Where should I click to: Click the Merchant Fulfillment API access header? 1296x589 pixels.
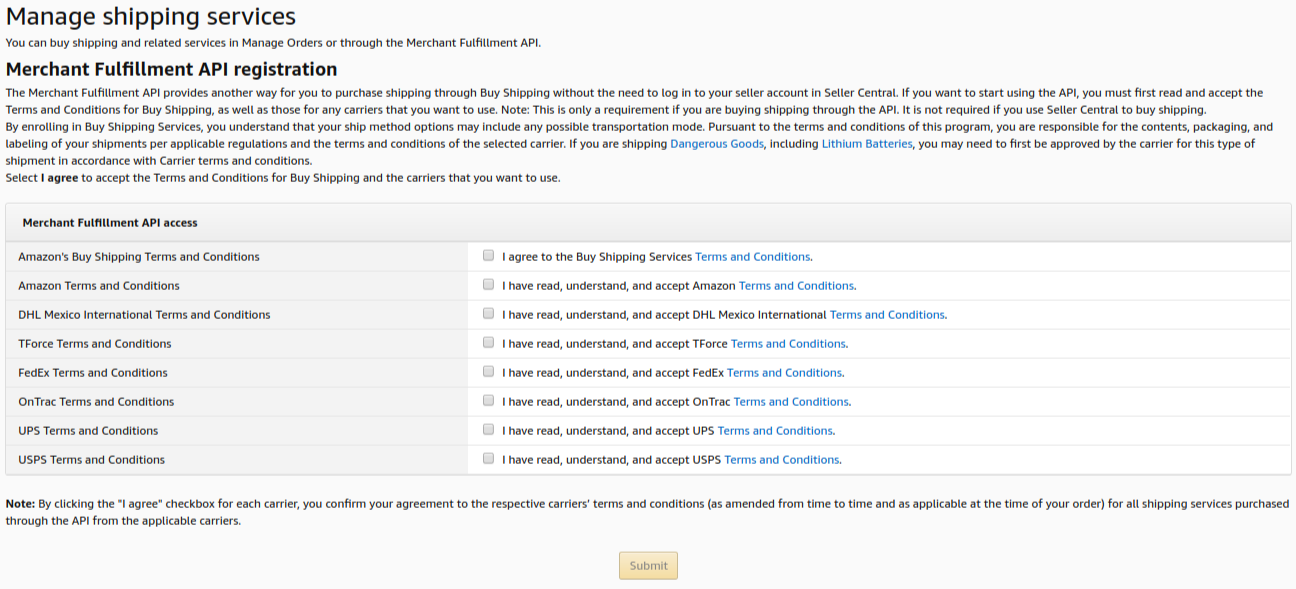110,222
